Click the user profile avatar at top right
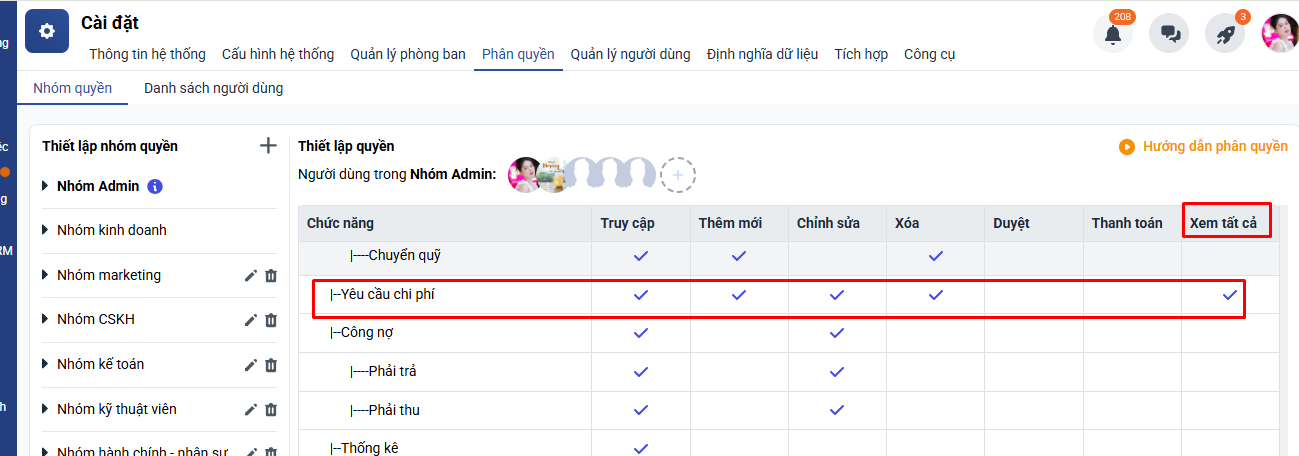The image size is (1299, 456). (x=1279, y=34)
